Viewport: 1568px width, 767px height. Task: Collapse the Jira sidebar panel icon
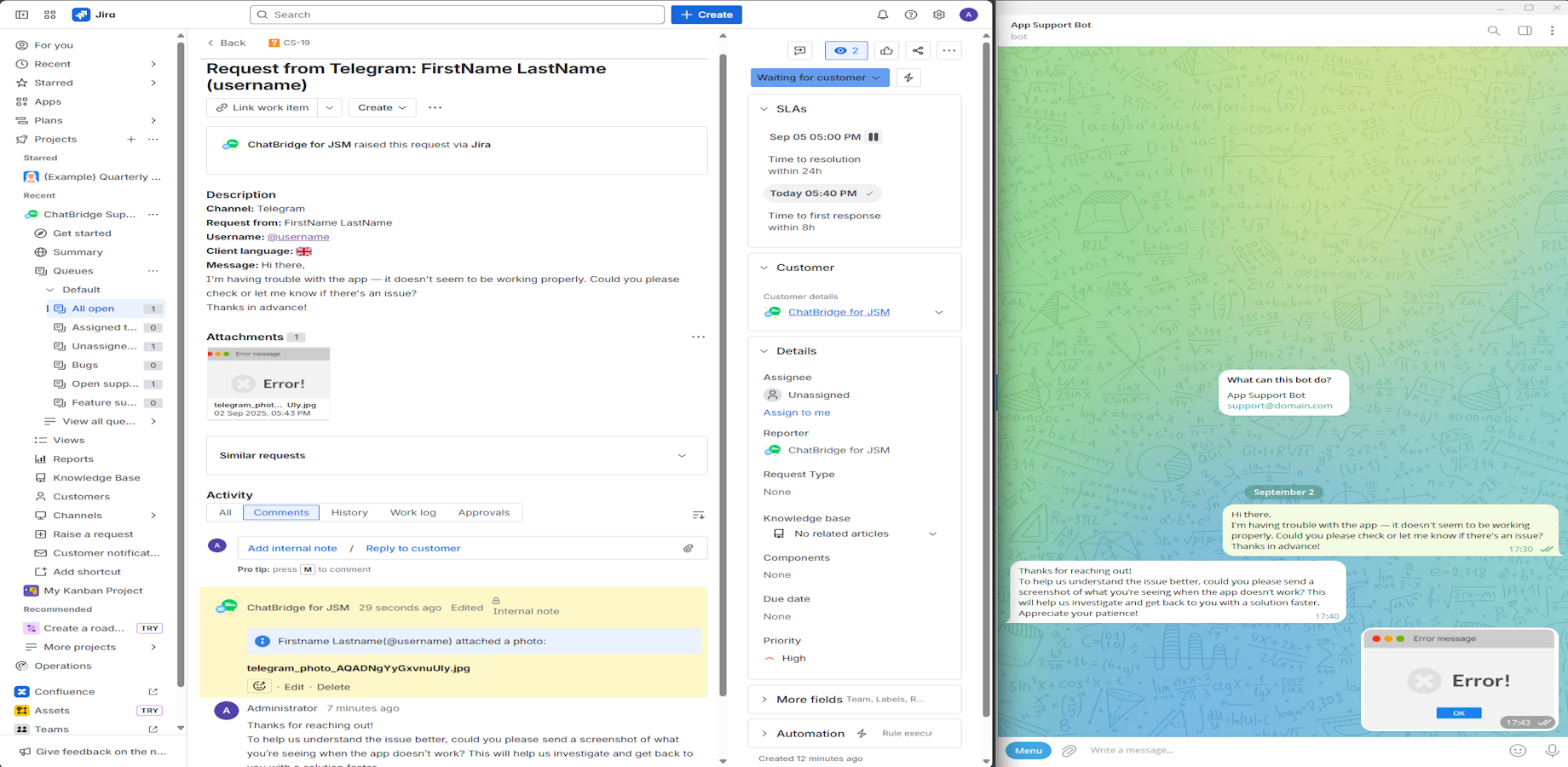(x=22, y=14)
